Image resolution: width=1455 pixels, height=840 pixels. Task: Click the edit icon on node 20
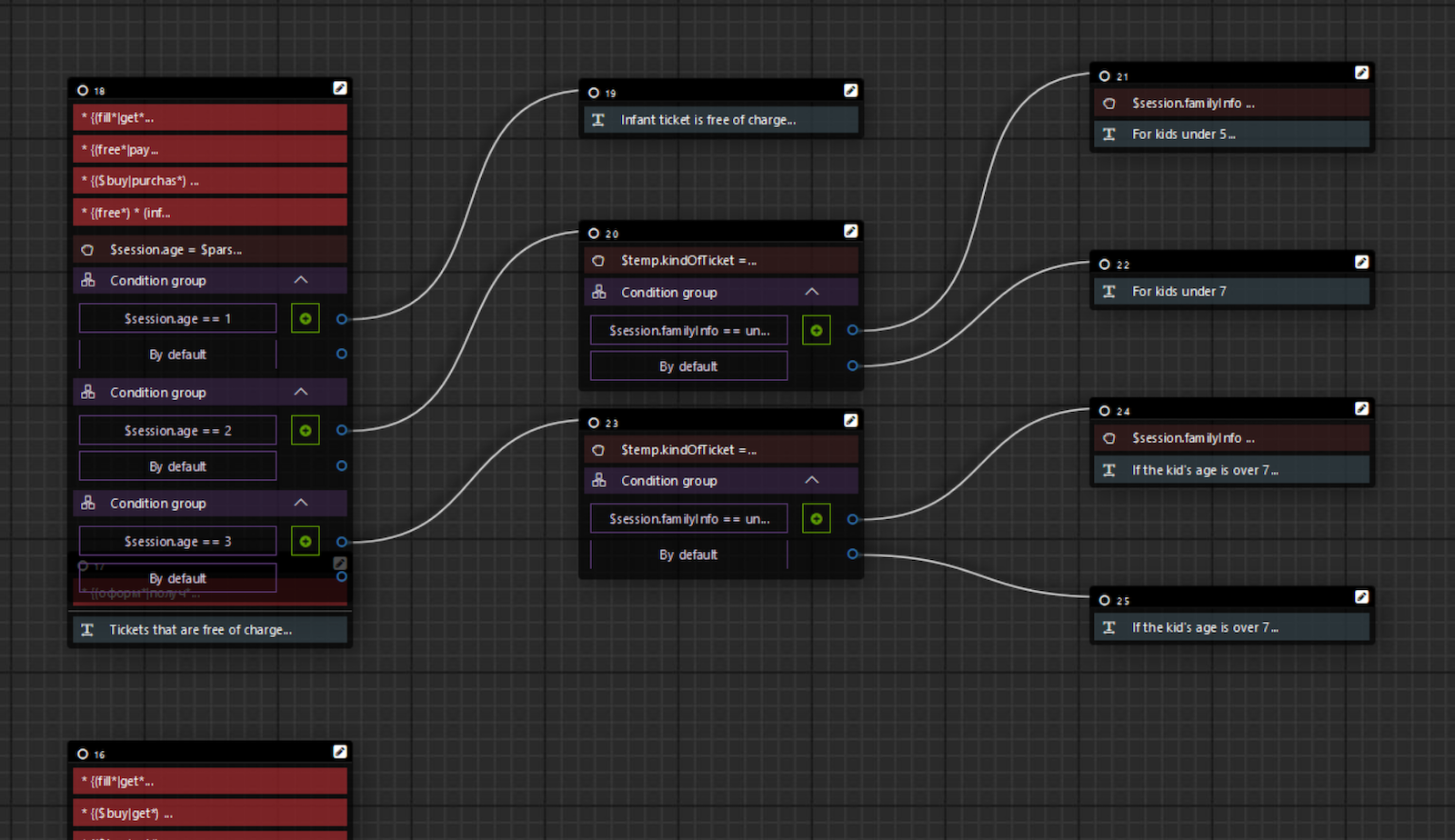(x=850, y=231)
